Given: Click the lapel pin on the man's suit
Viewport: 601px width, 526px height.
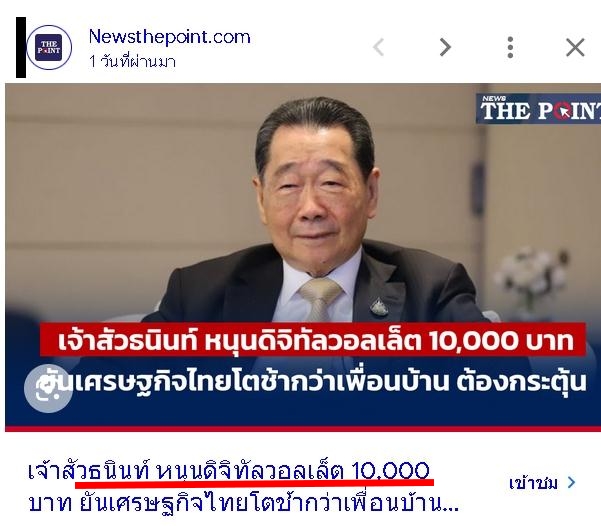Looking at the screenshot, I should pyautogui.click(x=379, y=307).
